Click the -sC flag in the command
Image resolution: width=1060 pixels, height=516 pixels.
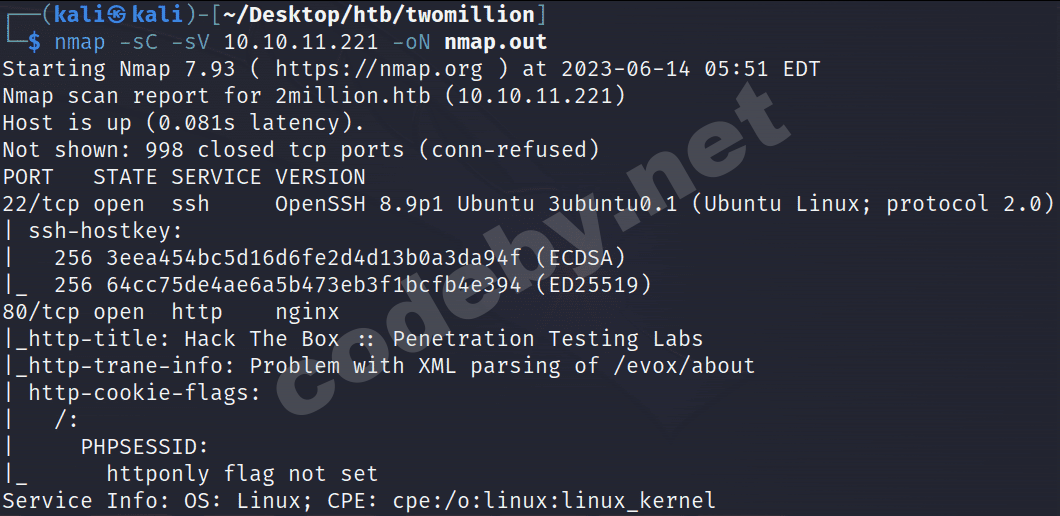pyautogui.click(x=140, y=42)
